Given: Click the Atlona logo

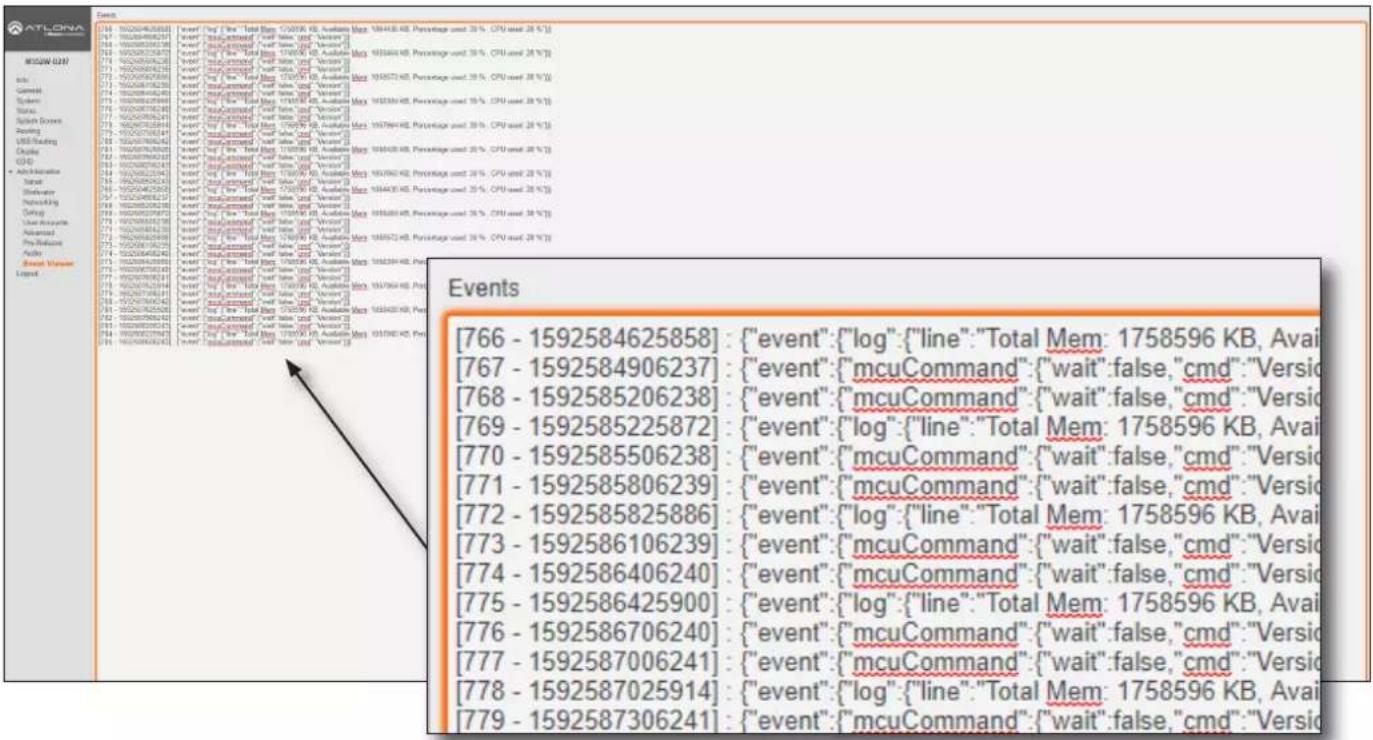Looking at the screenshot, I should (46, 30).
